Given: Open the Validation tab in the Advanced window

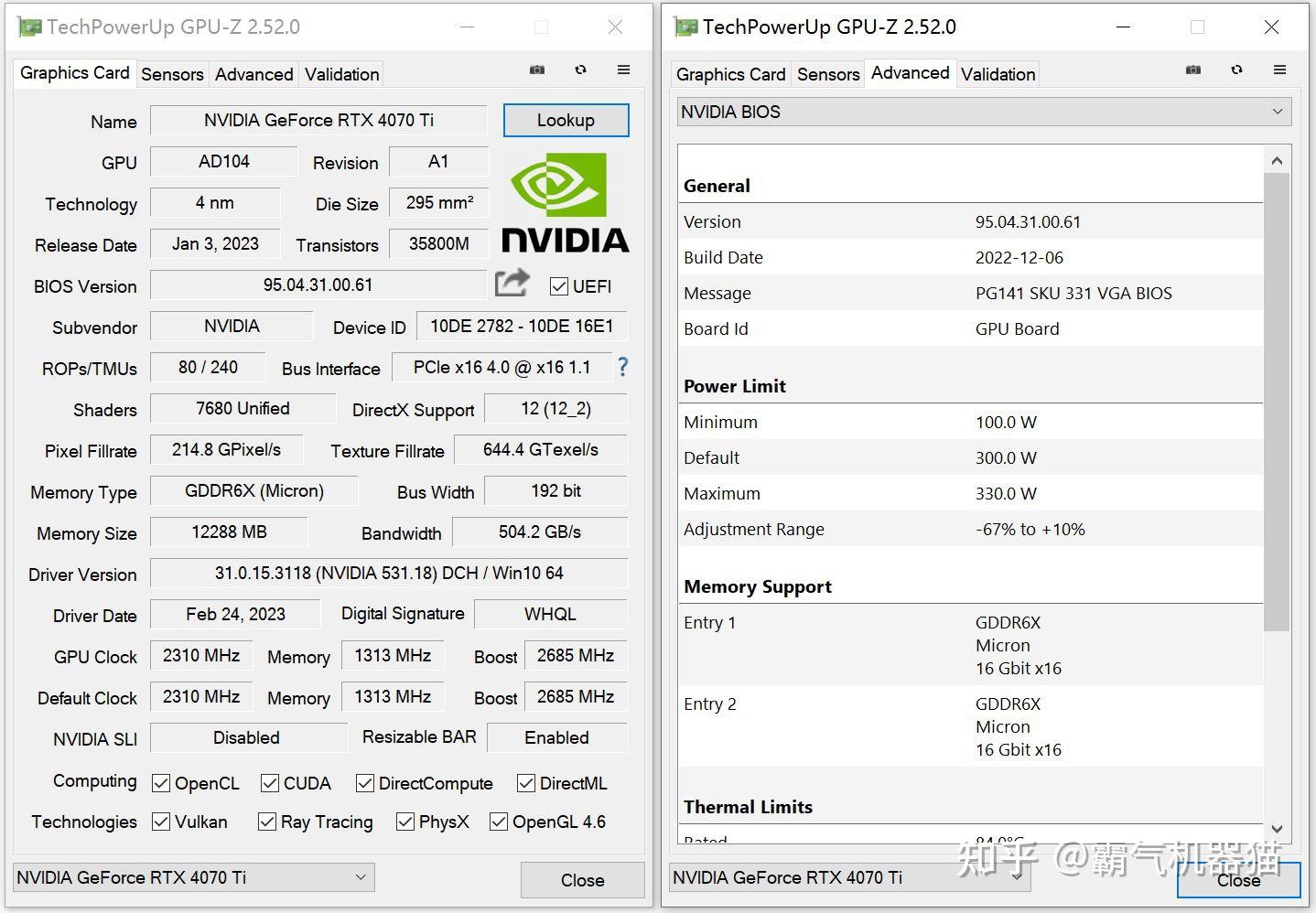Looking at the screenshot, I should 998,73.
